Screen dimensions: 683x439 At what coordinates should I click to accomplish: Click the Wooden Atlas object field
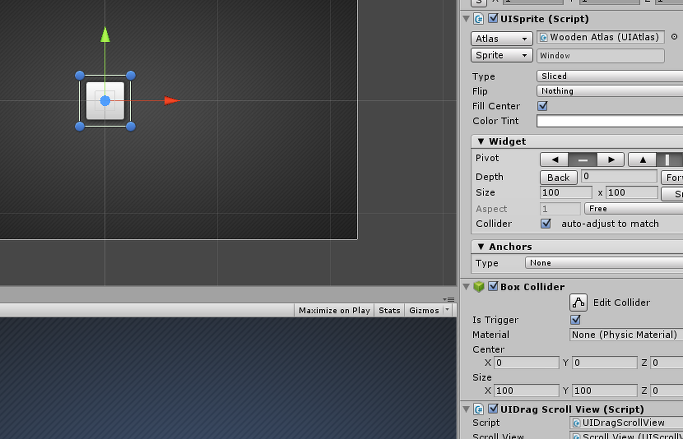point(600,37)
